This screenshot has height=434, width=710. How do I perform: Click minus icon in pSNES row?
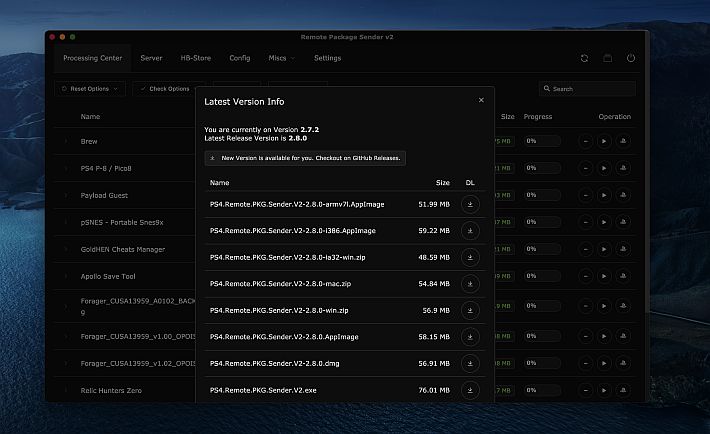click(586, 222)
